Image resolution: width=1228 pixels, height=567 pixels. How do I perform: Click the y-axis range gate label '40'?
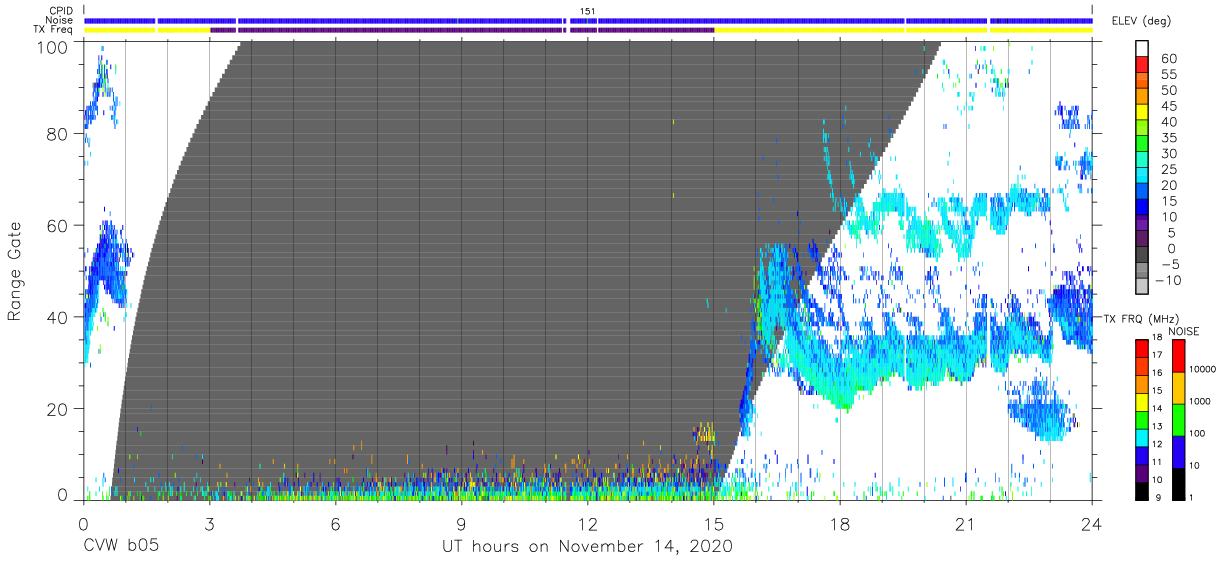(58, 317)
